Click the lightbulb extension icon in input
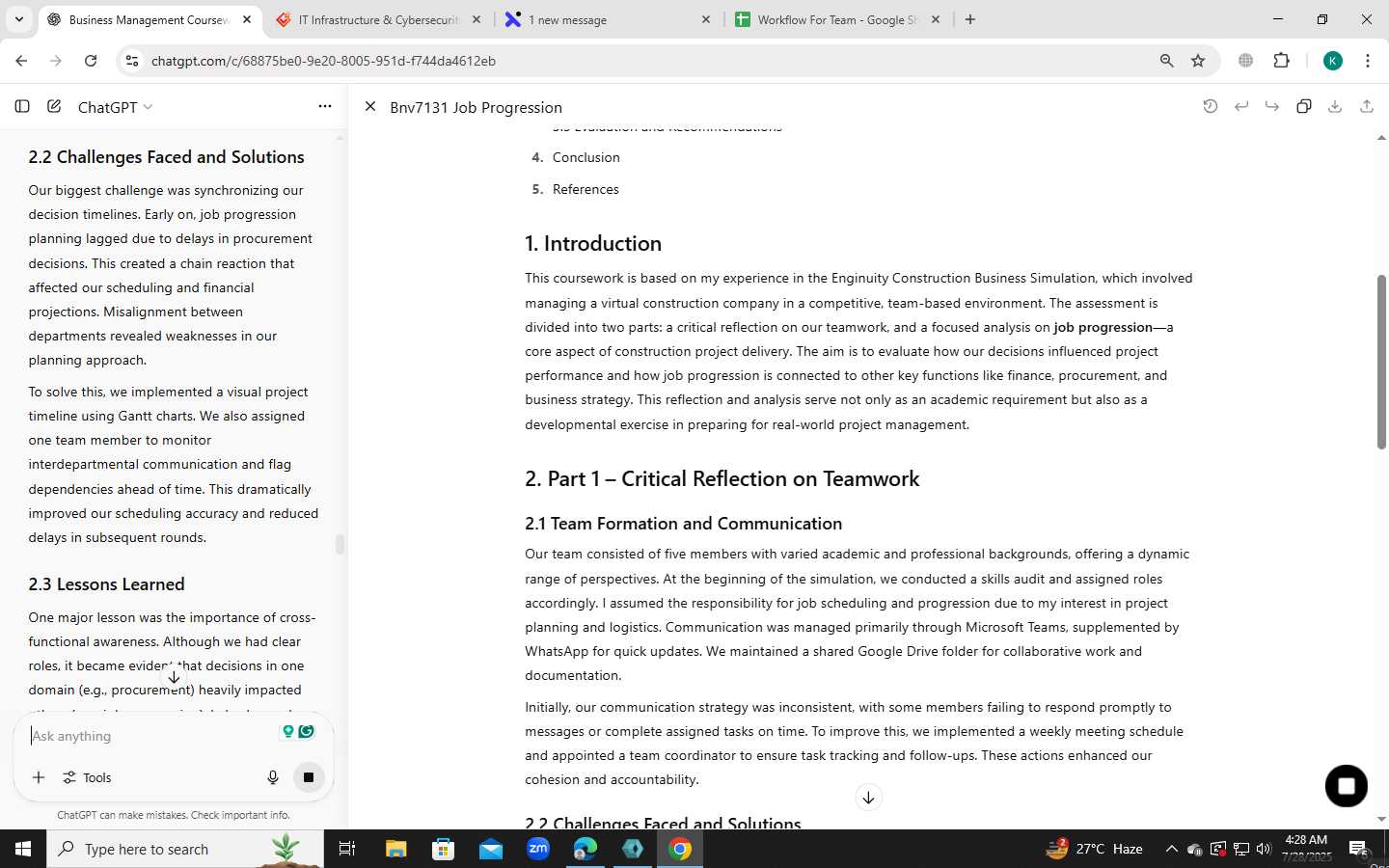 (x=287, y=732)
